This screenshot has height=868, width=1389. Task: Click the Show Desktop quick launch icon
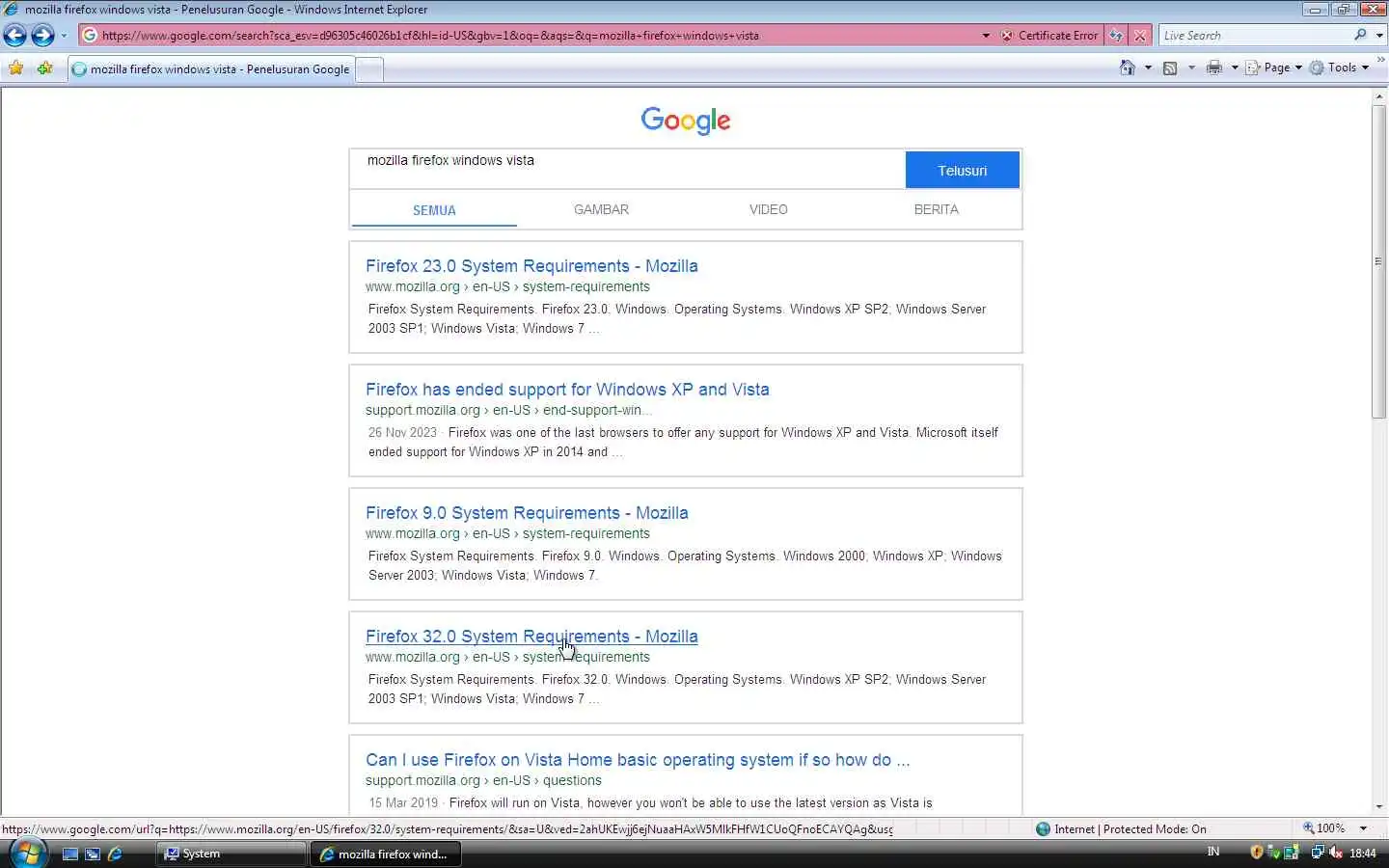[x=69, y=854]
